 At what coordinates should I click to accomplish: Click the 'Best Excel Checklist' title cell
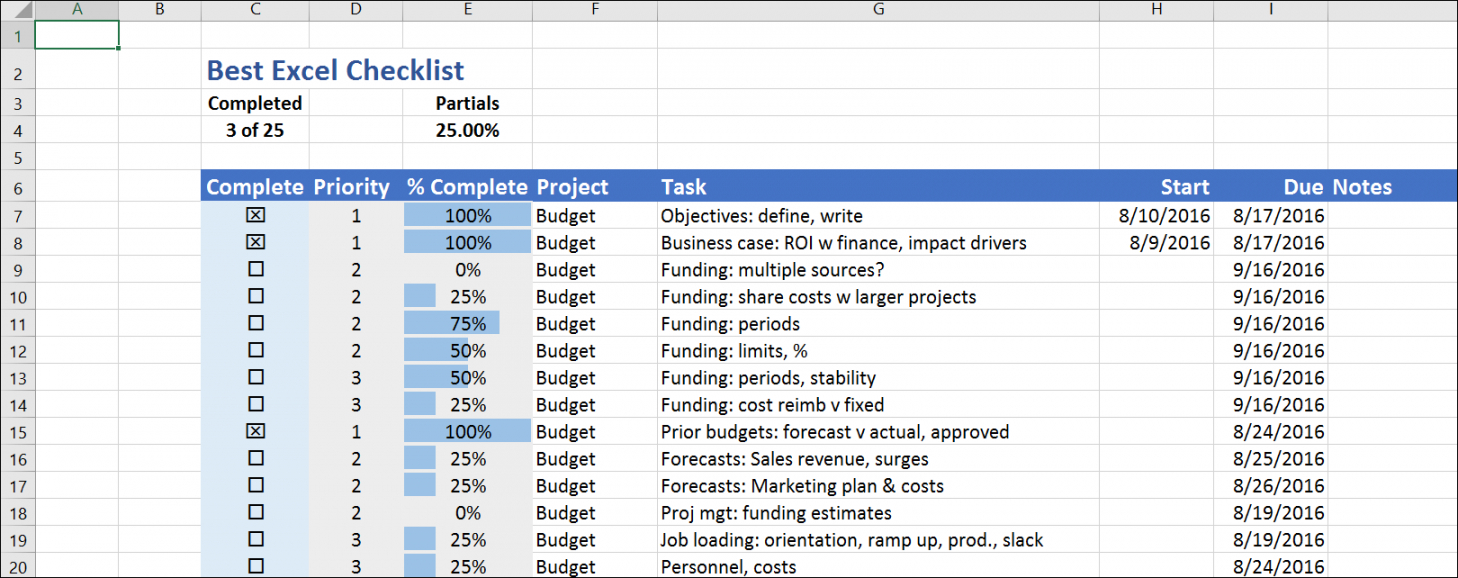pyautogui.click(x=335, y=71)
